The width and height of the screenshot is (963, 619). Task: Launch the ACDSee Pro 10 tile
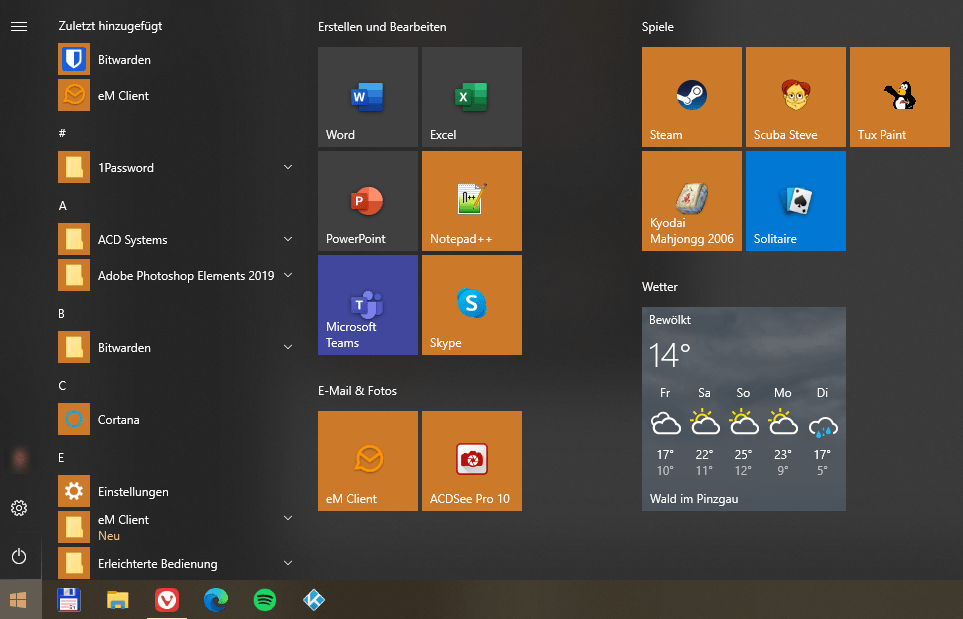coord(472,461)
